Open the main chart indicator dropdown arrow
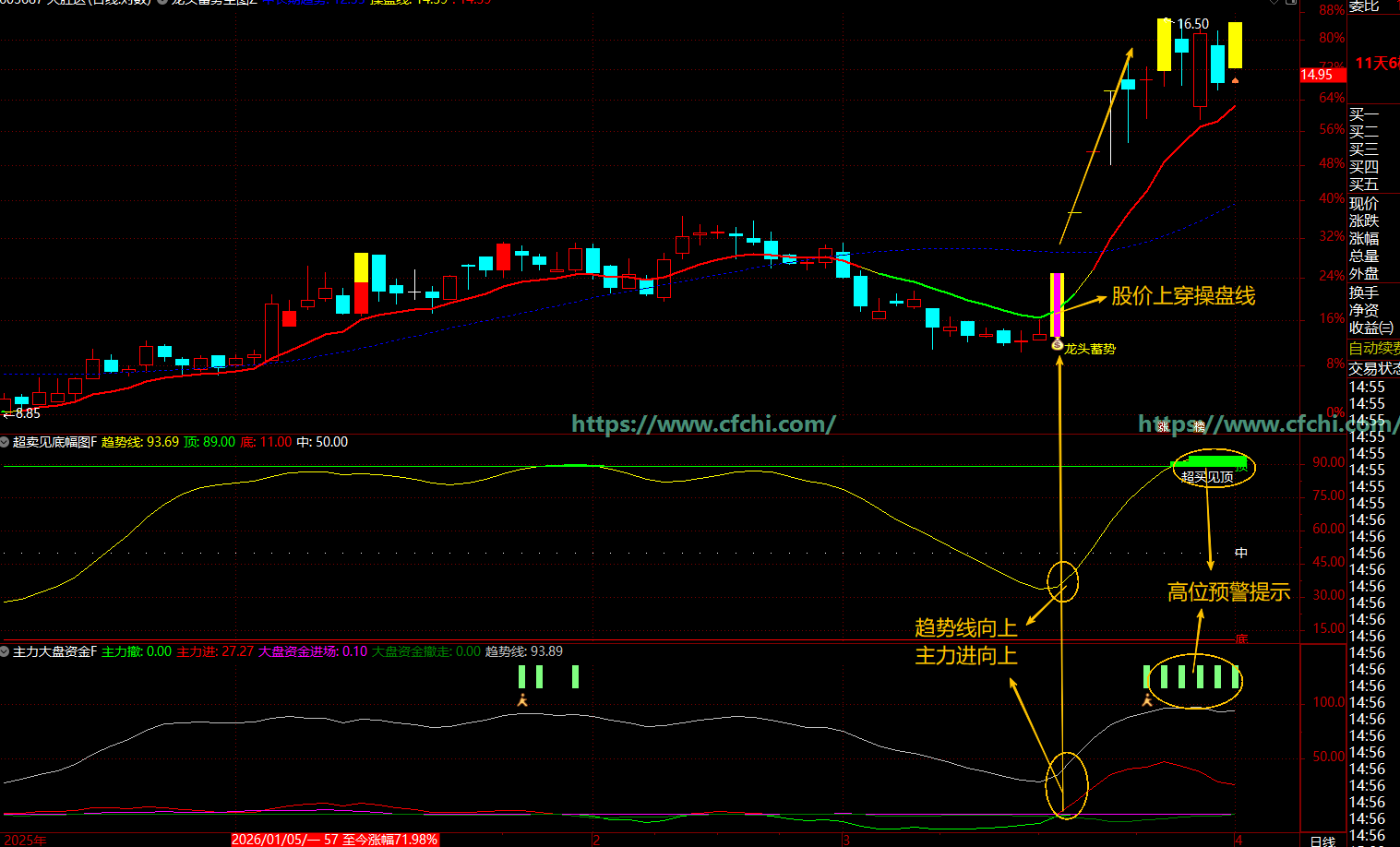The width and height of the screenshot is (1400, 847). (x=162, y=2)
